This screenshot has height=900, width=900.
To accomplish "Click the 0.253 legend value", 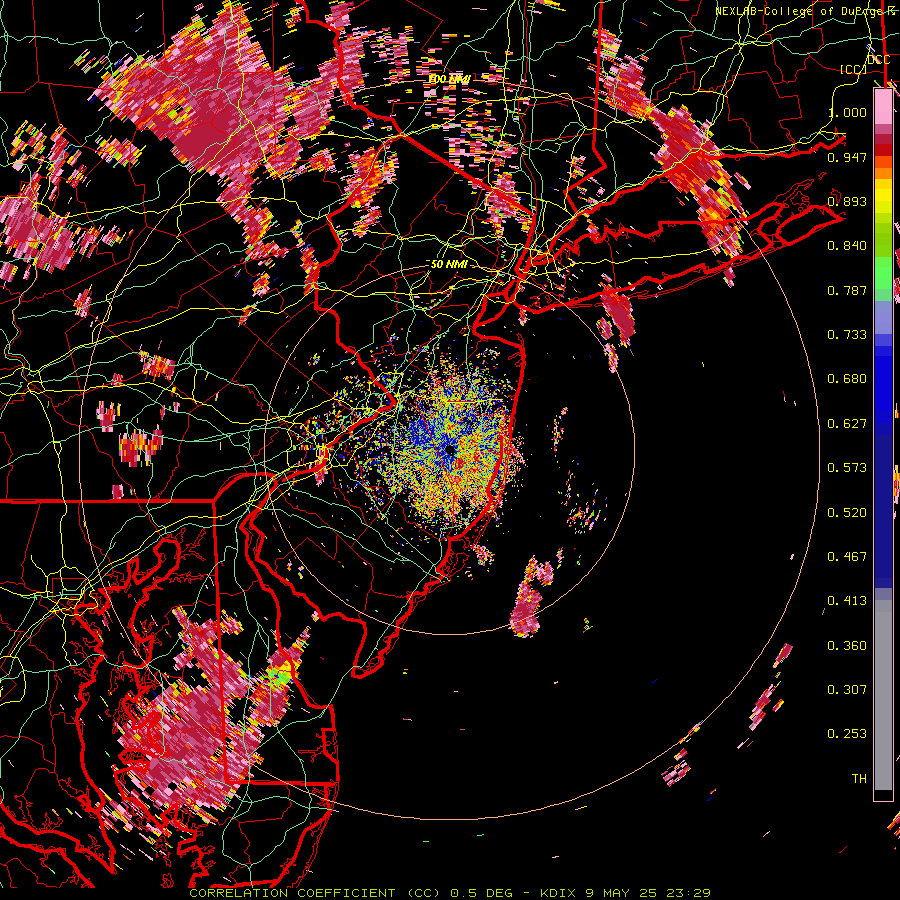I will tap(847, 734).
